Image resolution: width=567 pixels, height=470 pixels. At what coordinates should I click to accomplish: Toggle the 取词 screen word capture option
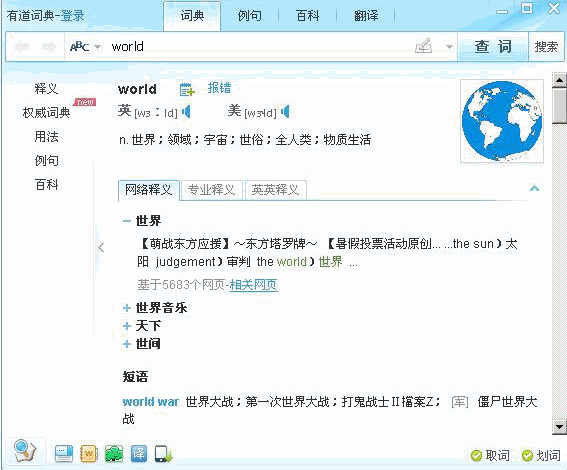(490, 455)
